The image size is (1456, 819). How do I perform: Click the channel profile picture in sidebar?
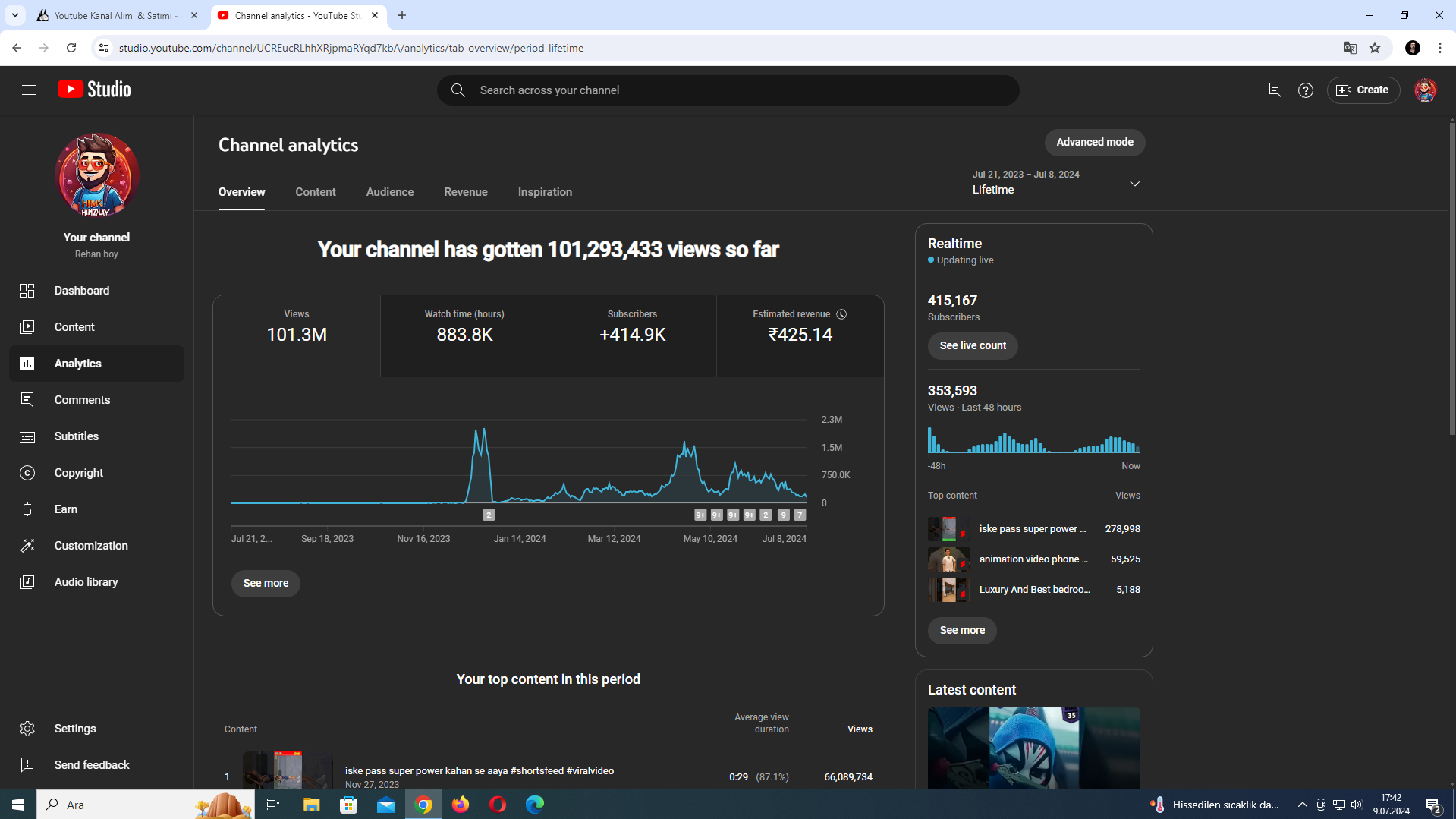tap(96, 175)
